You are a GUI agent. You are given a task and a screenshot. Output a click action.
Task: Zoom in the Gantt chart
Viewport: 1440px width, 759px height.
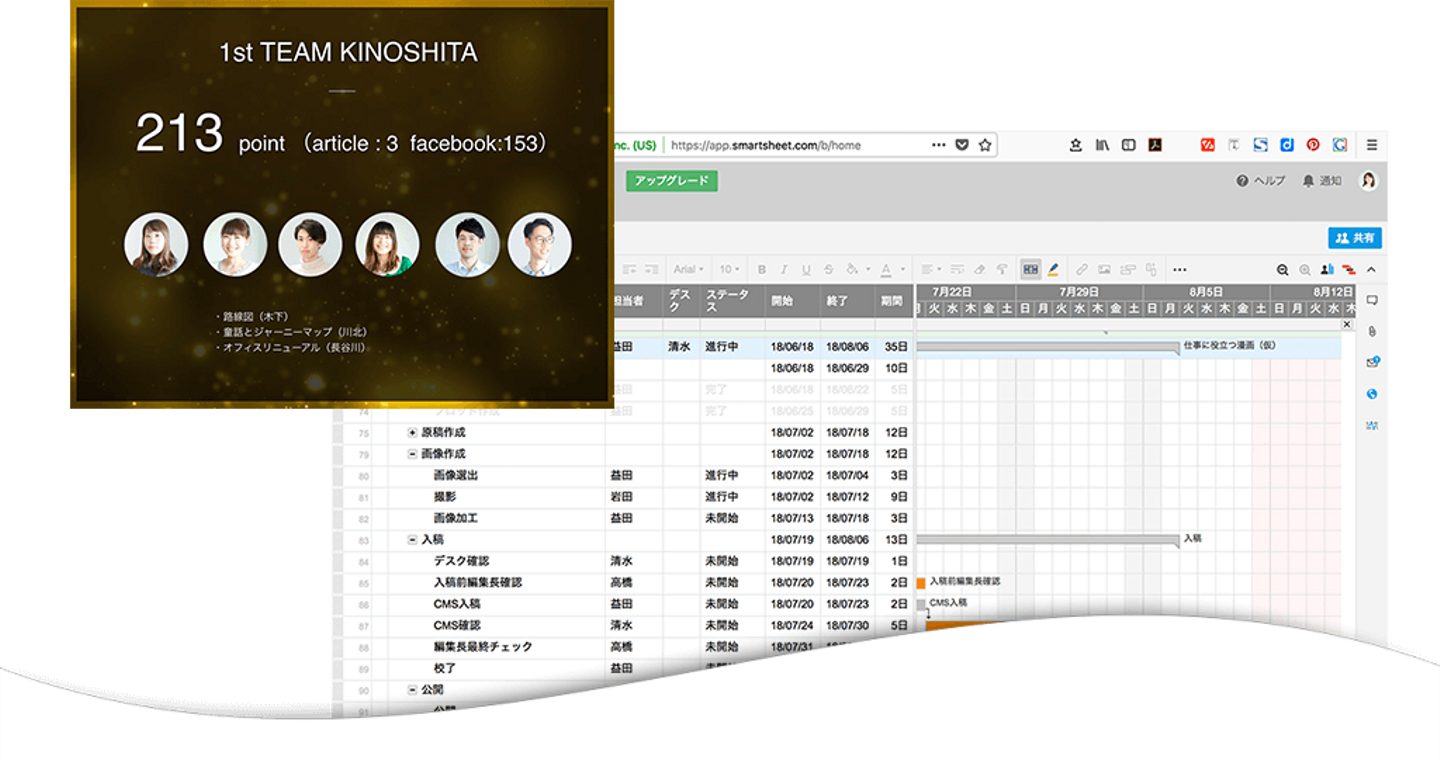click(x=1305, y=269)
